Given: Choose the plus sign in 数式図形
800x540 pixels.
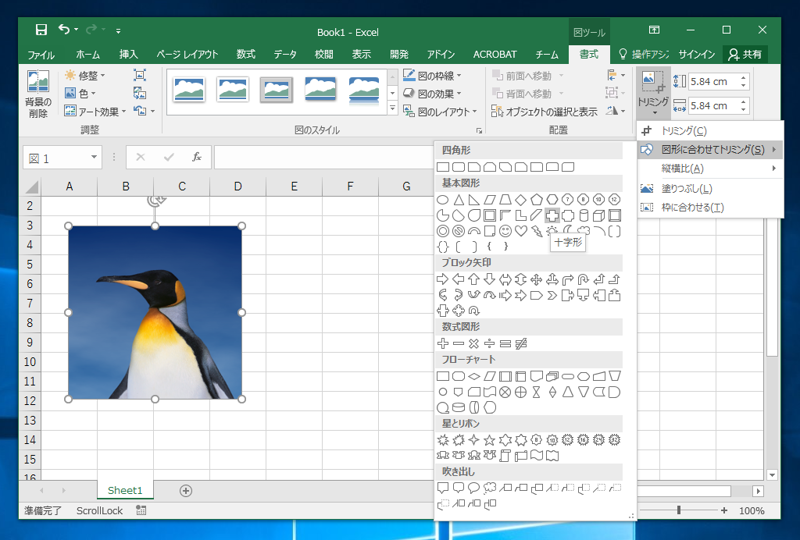Looking at the screenshot, I should pyautogui.click(x=443, y=343).
